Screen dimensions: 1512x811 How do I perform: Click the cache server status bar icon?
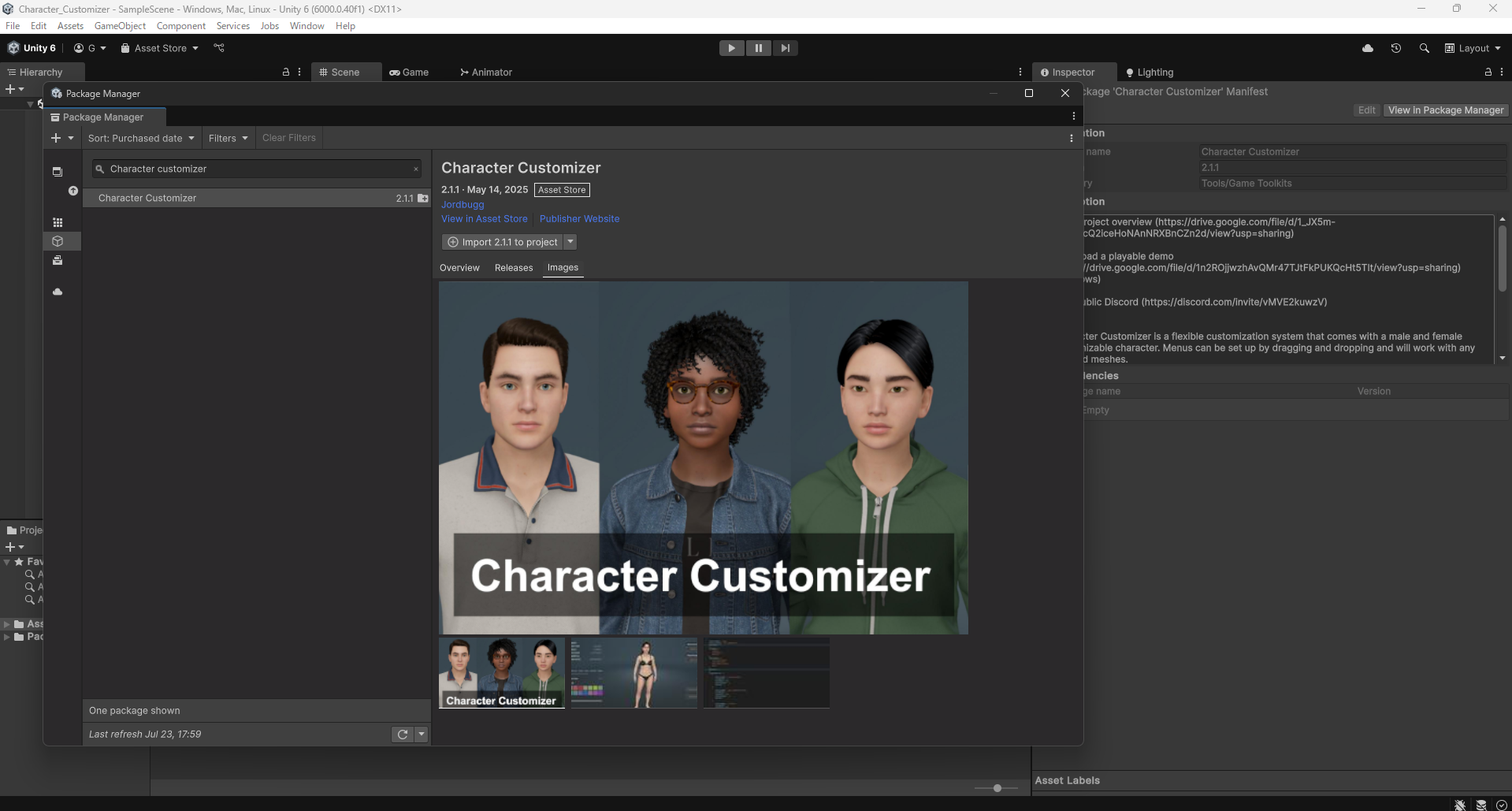coord(1481,805)
